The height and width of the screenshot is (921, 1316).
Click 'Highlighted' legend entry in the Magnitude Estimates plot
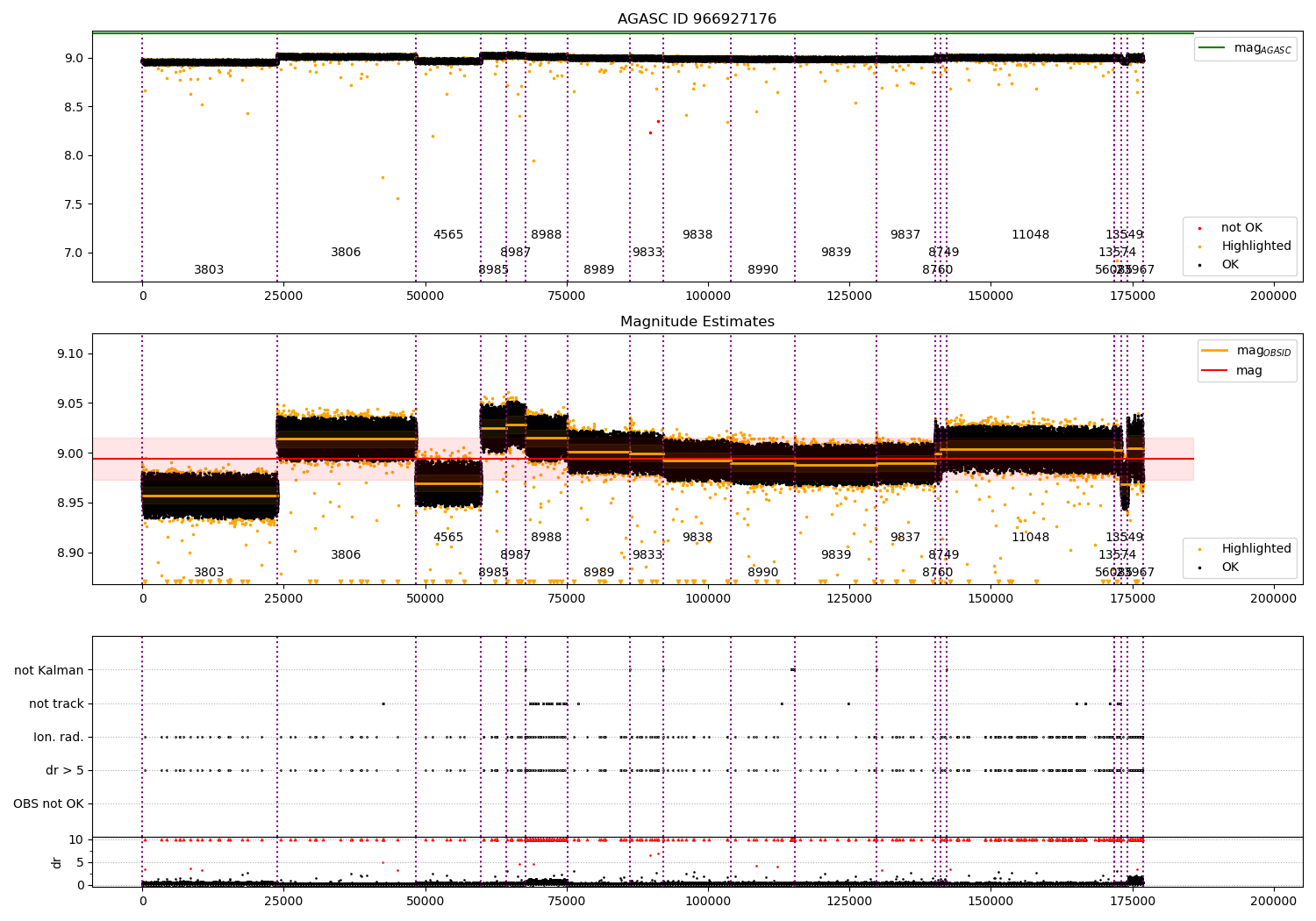point(1245,549)
